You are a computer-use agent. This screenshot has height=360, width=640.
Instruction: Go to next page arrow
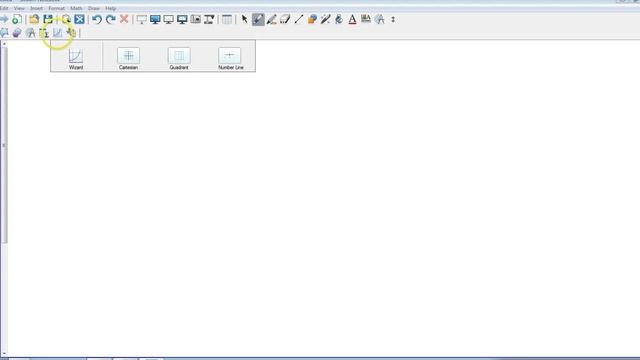[x=4, y=19]
